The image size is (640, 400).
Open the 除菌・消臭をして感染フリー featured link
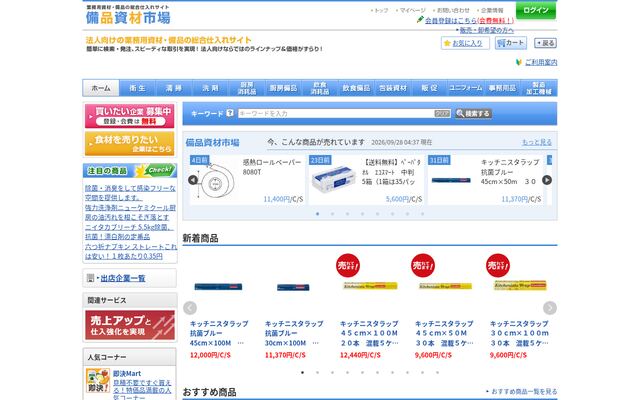pyautogui.click(x=130, y=193)
